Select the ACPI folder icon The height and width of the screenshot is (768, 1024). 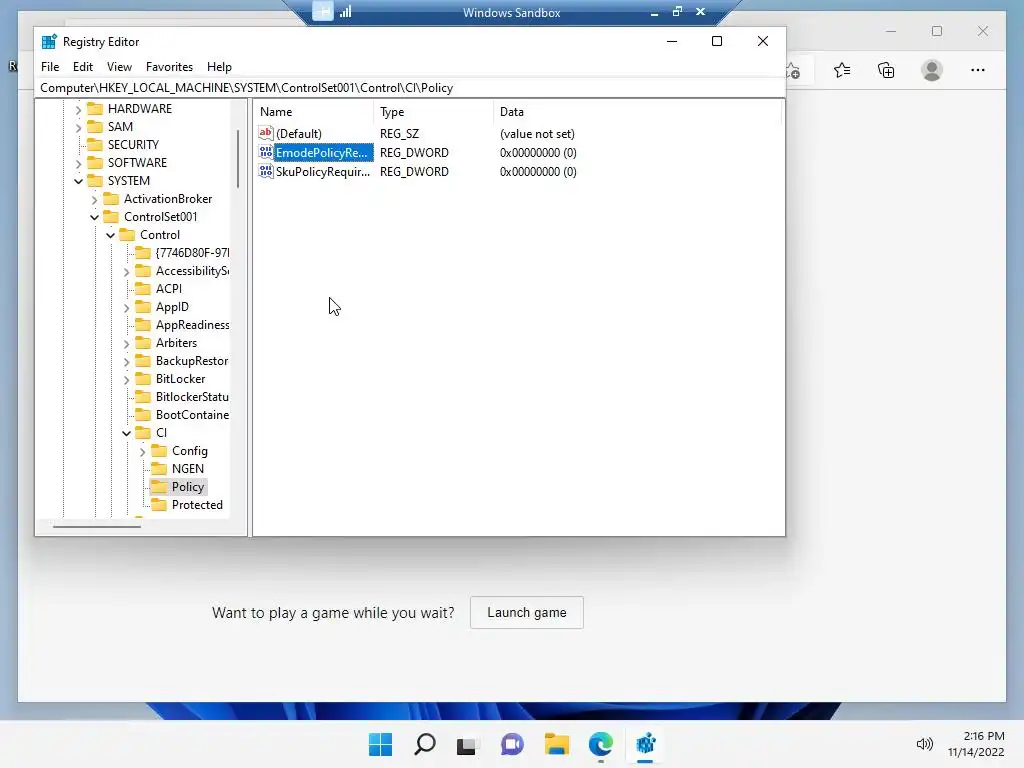143,289
